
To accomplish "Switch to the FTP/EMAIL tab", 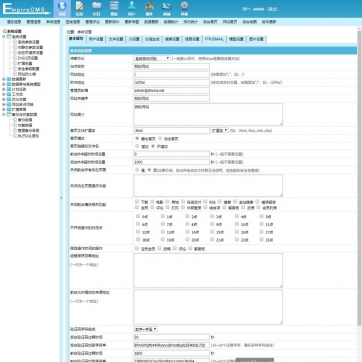I will (x=214, y=39).
